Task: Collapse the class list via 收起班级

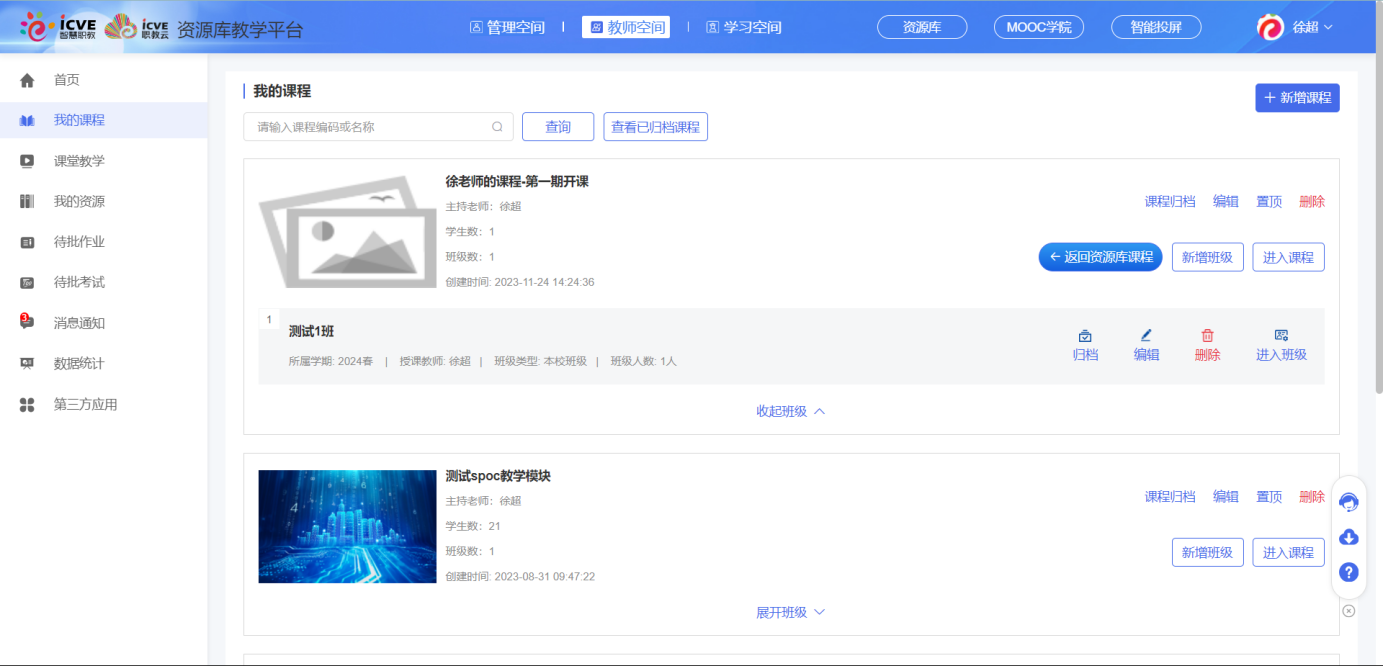Action: pos(791,411)
